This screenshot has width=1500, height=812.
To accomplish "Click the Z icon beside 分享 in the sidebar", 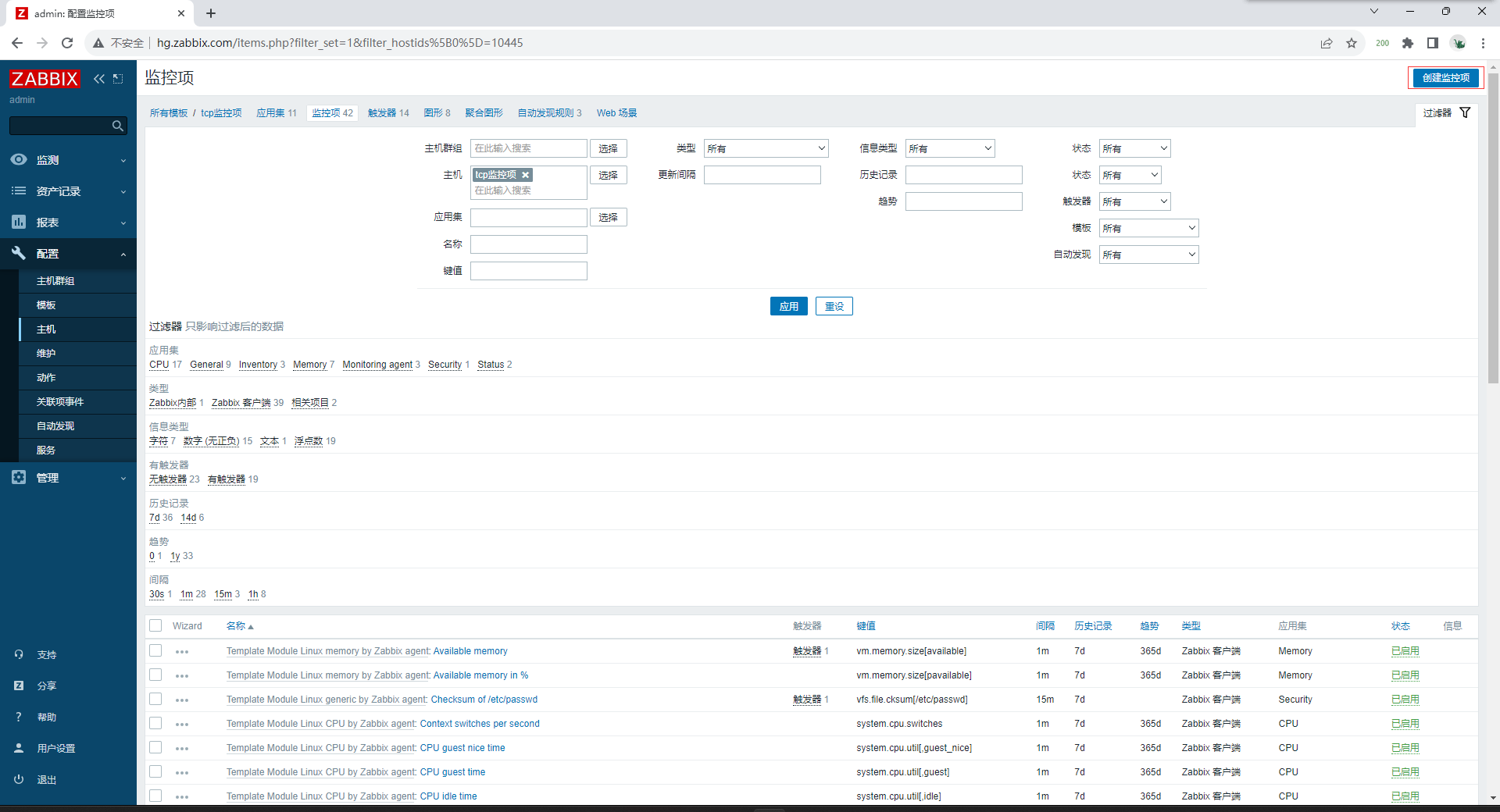I will [x=19, y=686].
